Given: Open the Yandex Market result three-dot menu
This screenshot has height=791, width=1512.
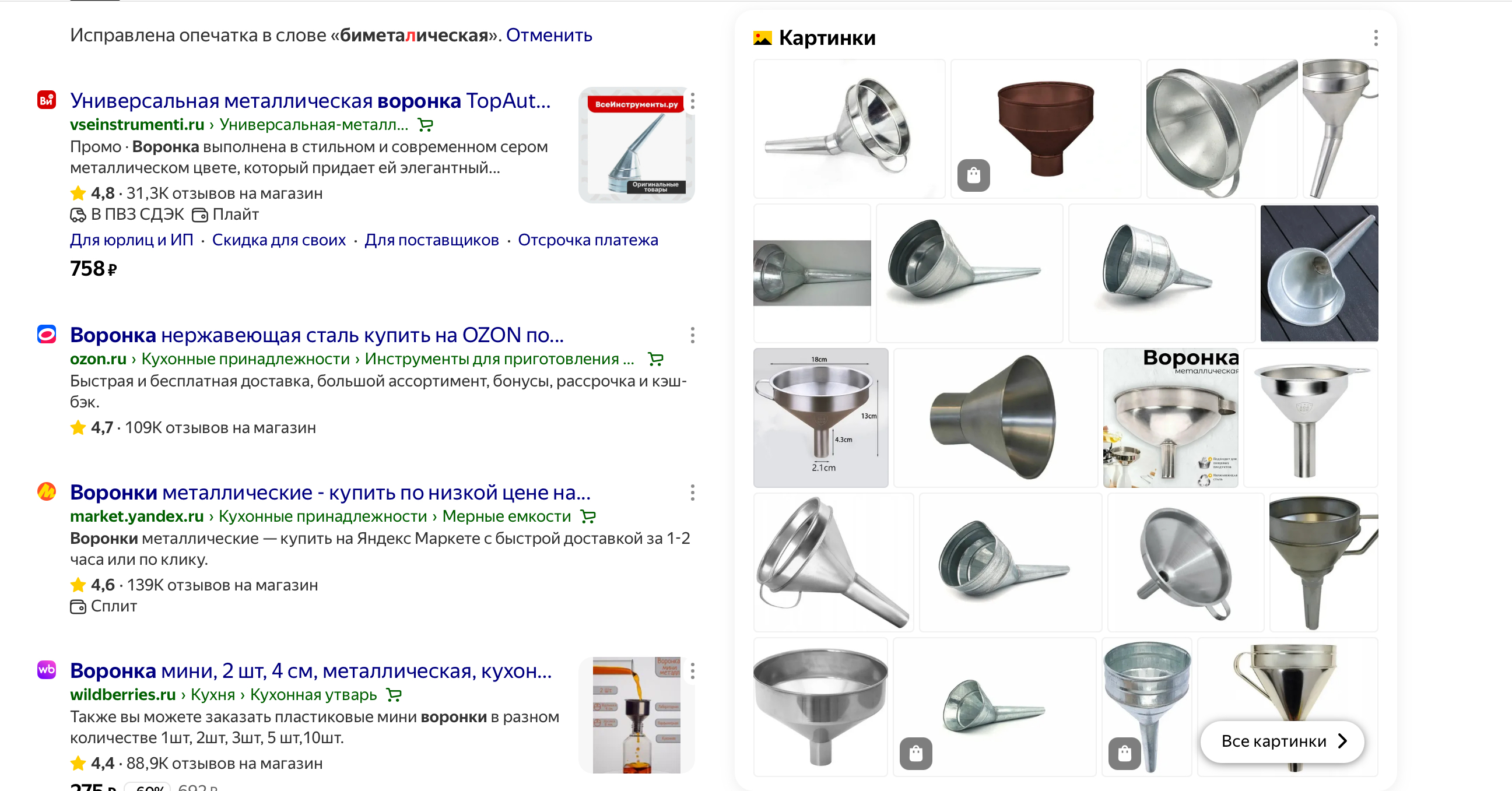Looking at the screenshot, I should 693,493.
